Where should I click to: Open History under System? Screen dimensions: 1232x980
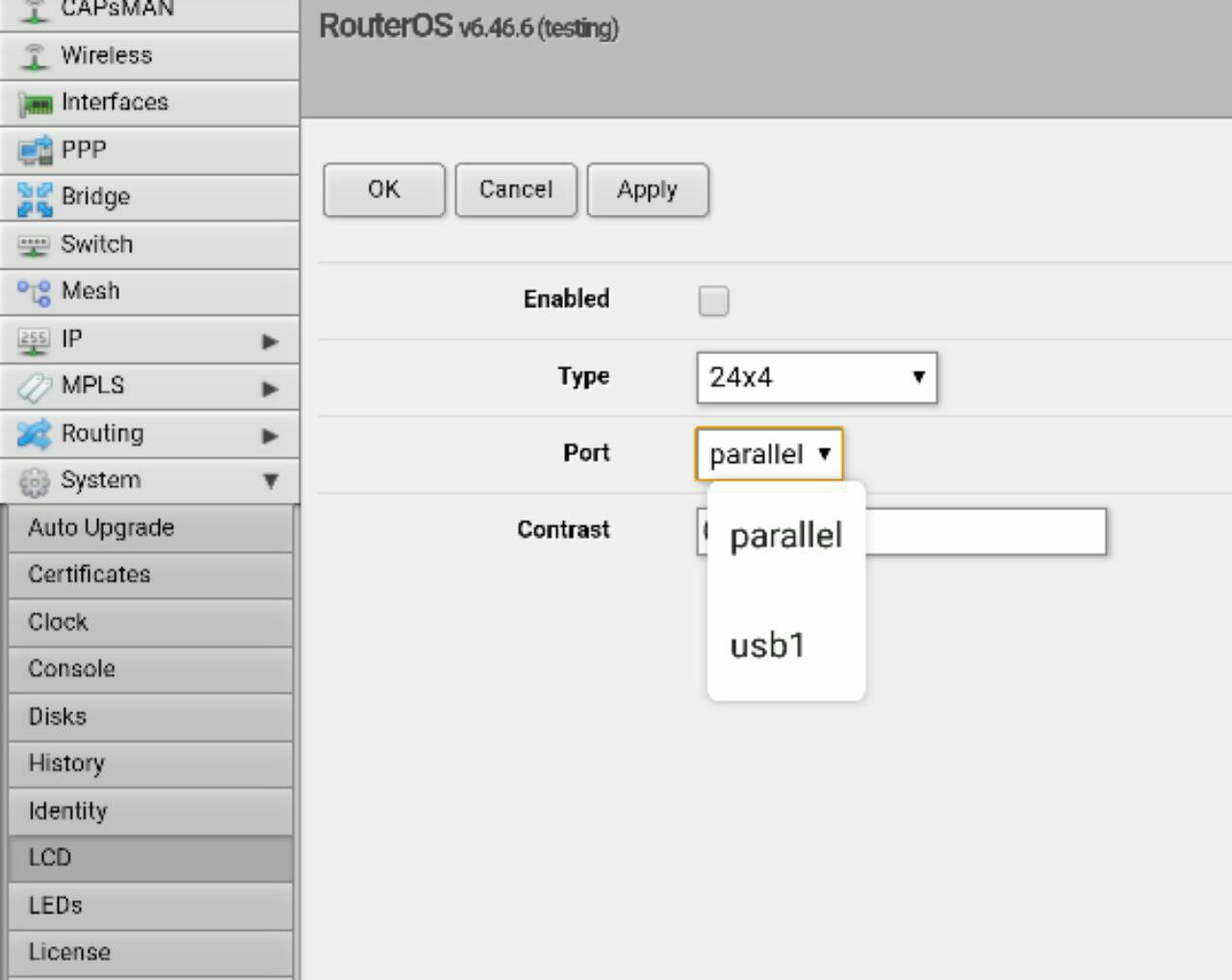click(x=150, y=763)
